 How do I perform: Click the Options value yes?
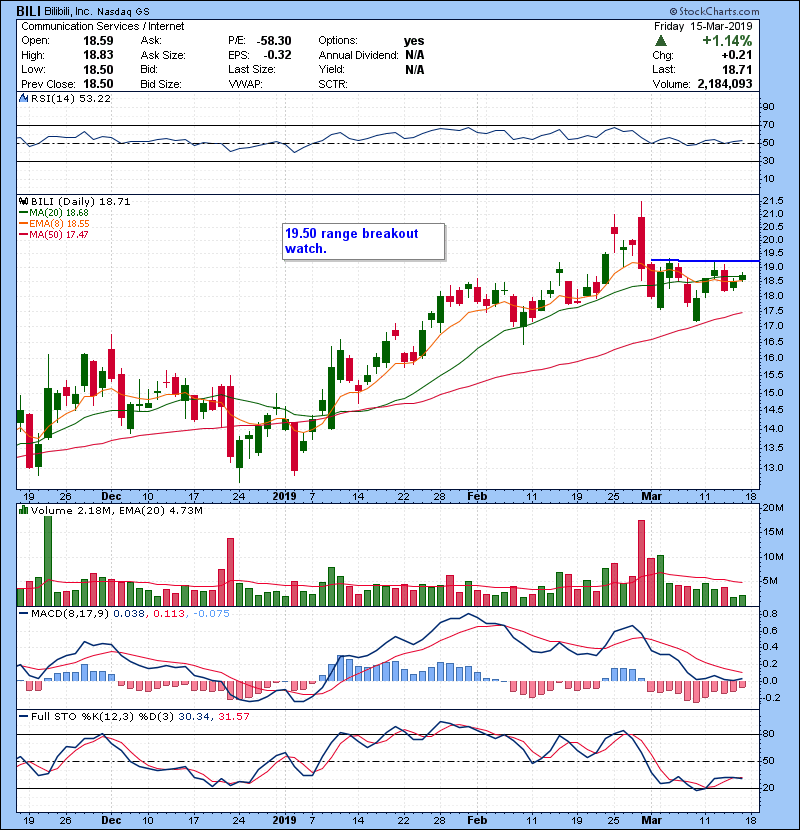tap(414, 41)
